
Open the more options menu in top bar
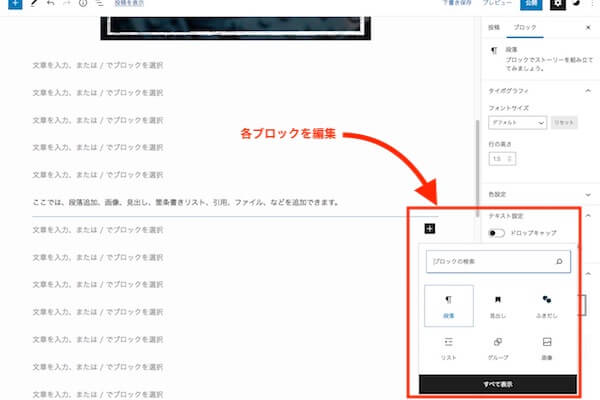[x=593, y=3]
